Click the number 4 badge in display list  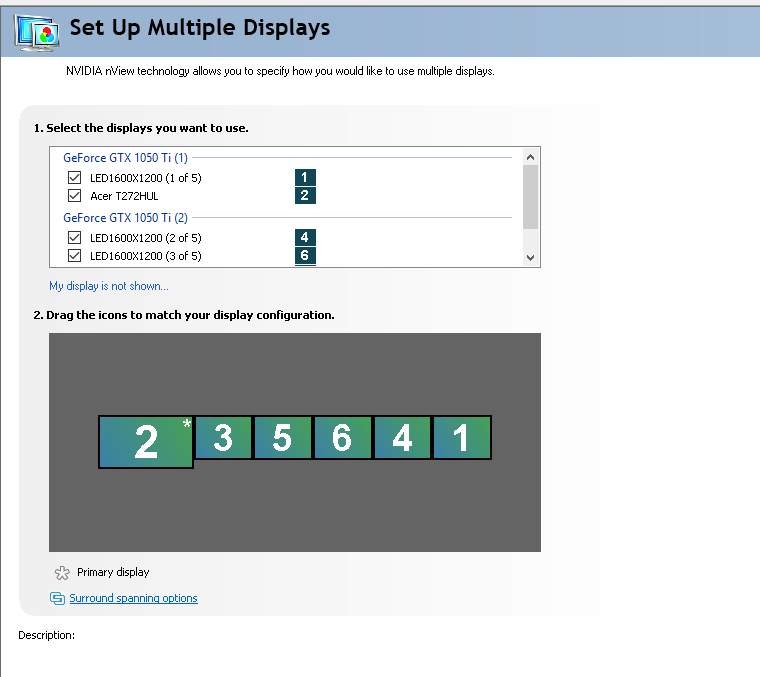pos(305,238)
